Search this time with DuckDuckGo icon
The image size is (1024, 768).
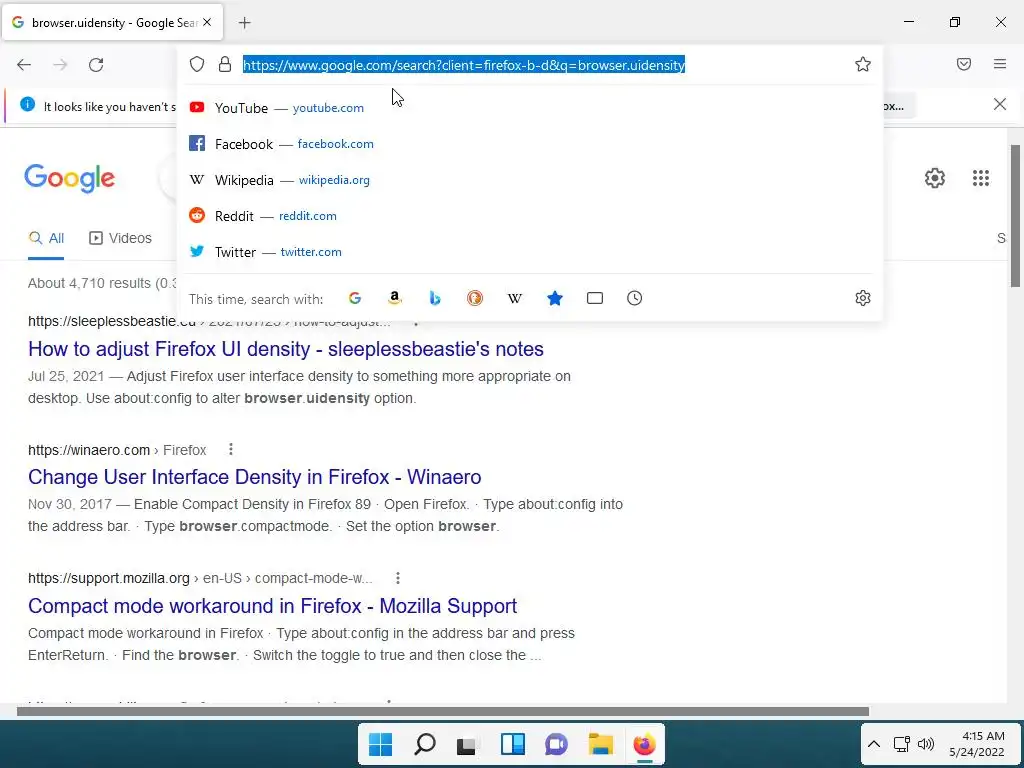pyautogui.click(x=475, y=298)
